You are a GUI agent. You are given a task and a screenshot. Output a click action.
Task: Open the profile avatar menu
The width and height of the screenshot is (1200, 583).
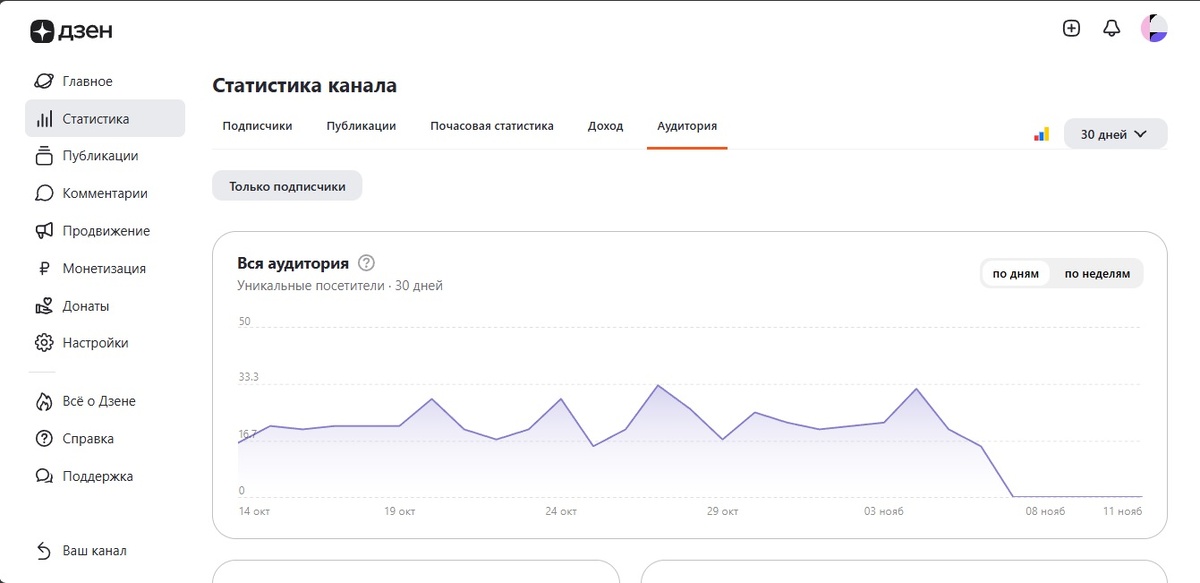[x=1154, y=28]
